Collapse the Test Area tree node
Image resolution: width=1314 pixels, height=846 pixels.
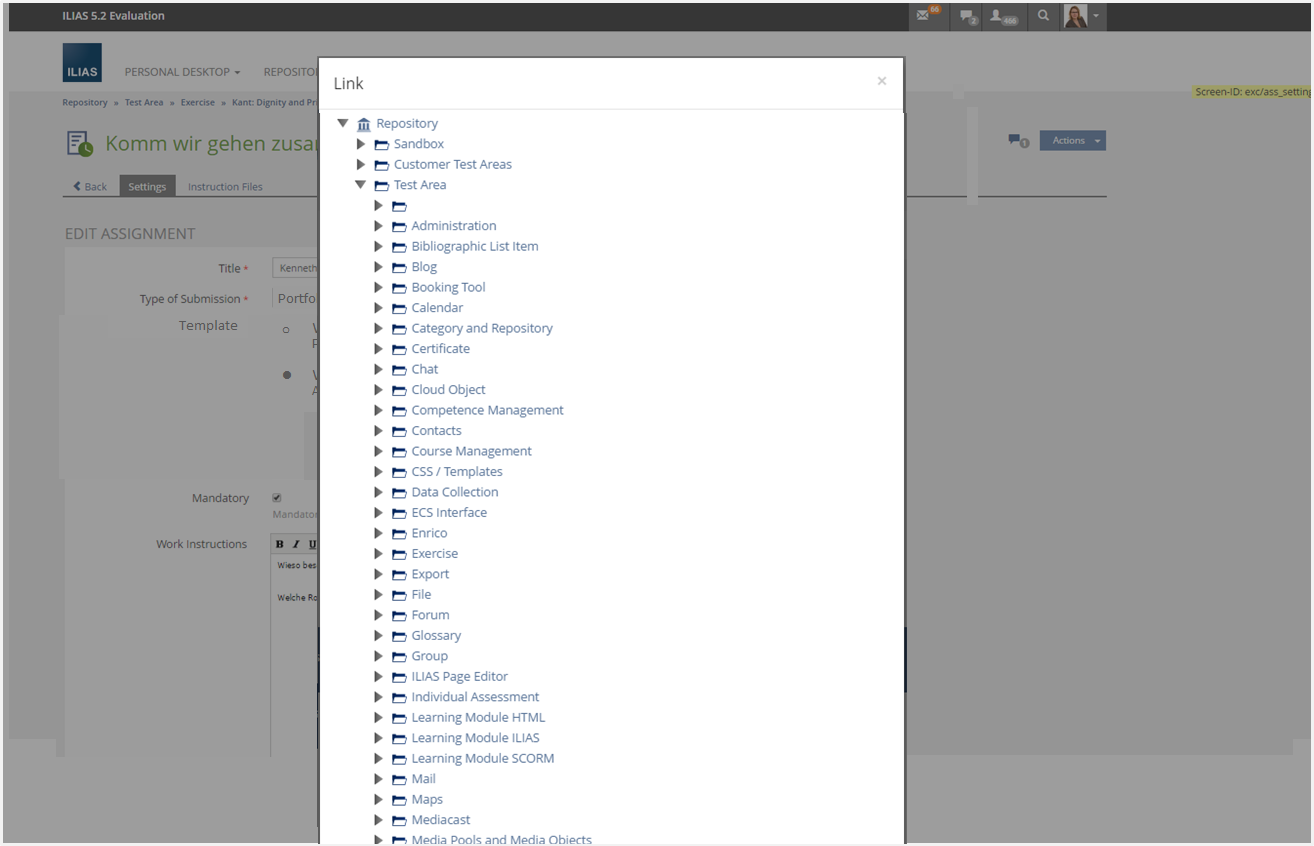(361, 185)
